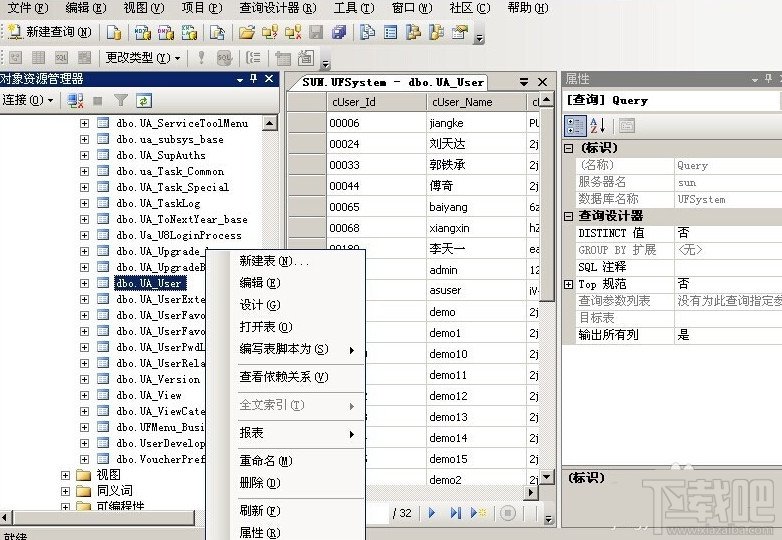
Task: Open the active documents dropdown arrow
Action: point(524,82)
